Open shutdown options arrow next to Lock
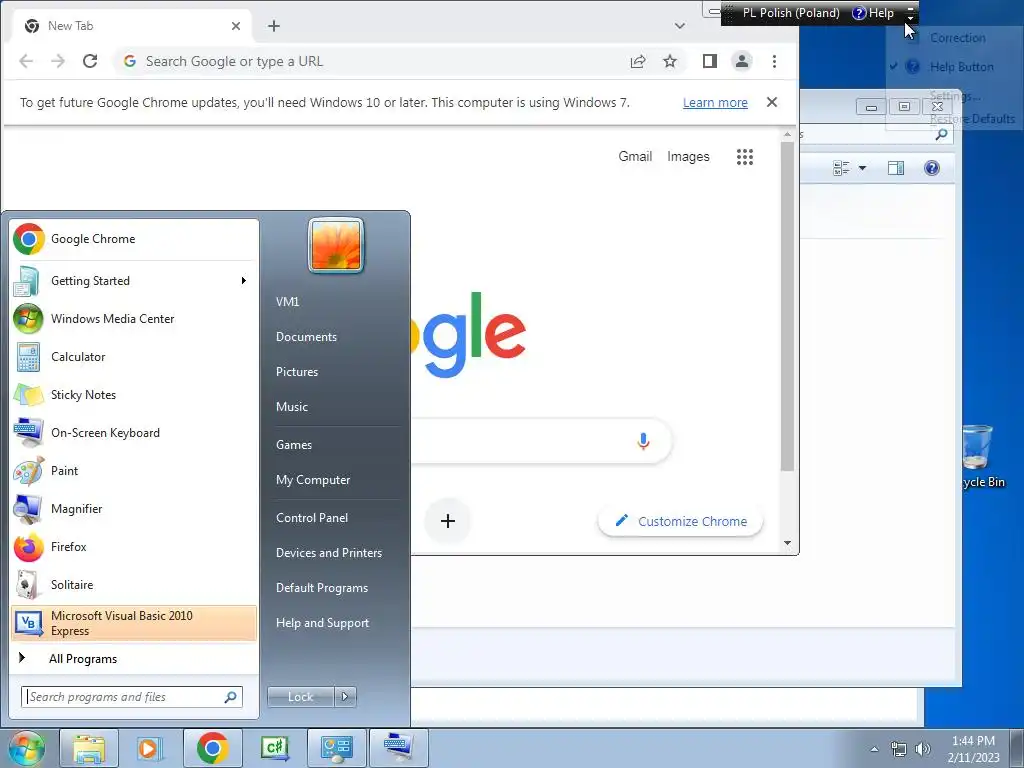1024x768 pixels. [345, 697]
